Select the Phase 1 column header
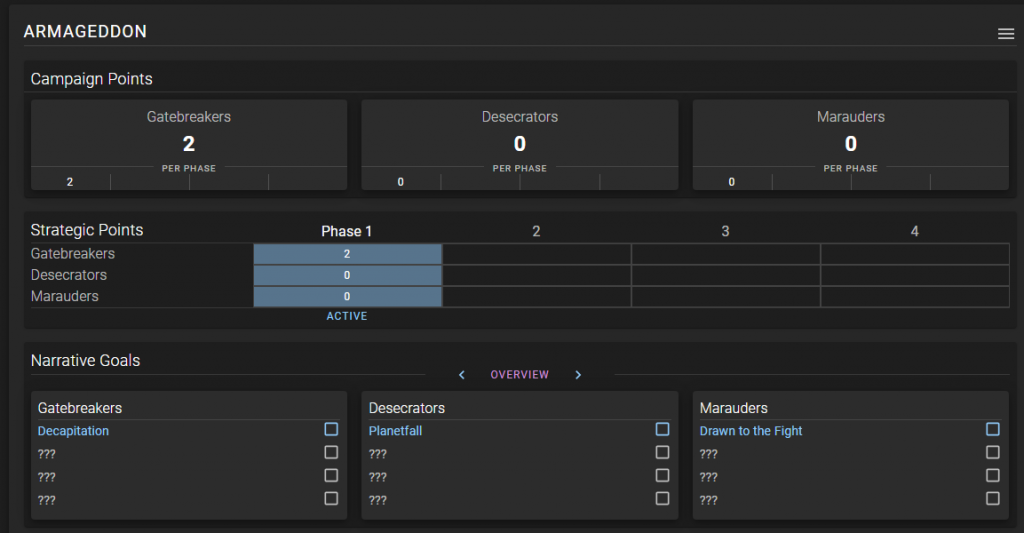 (346, 231)
